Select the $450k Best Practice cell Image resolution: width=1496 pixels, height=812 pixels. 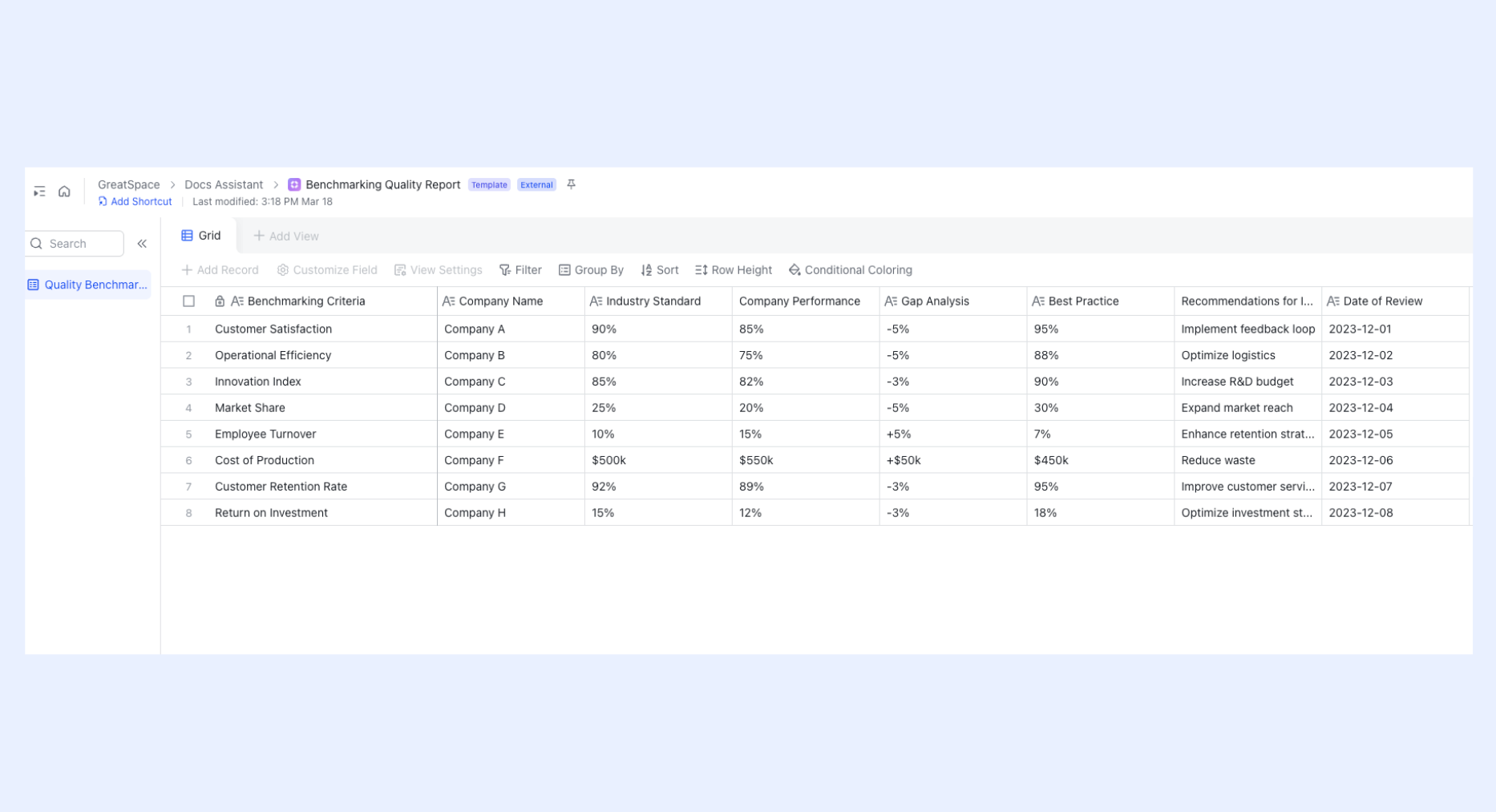pyautogui.click(x=1101, y=460)
